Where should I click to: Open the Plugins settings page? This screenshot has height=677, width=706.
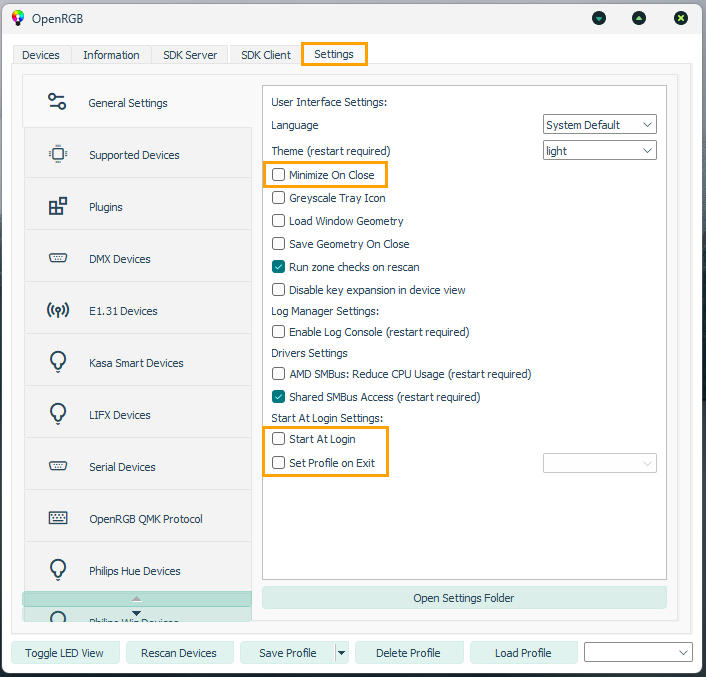coord(138,205)
